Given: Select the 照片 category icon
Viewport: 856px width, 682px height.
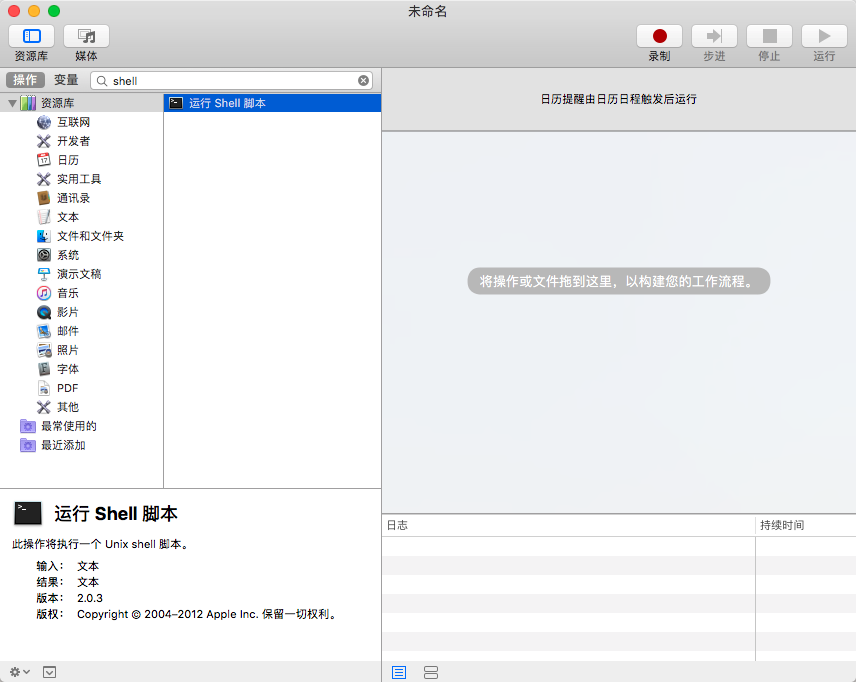Looking at the screenshot, I should point(44,350).
